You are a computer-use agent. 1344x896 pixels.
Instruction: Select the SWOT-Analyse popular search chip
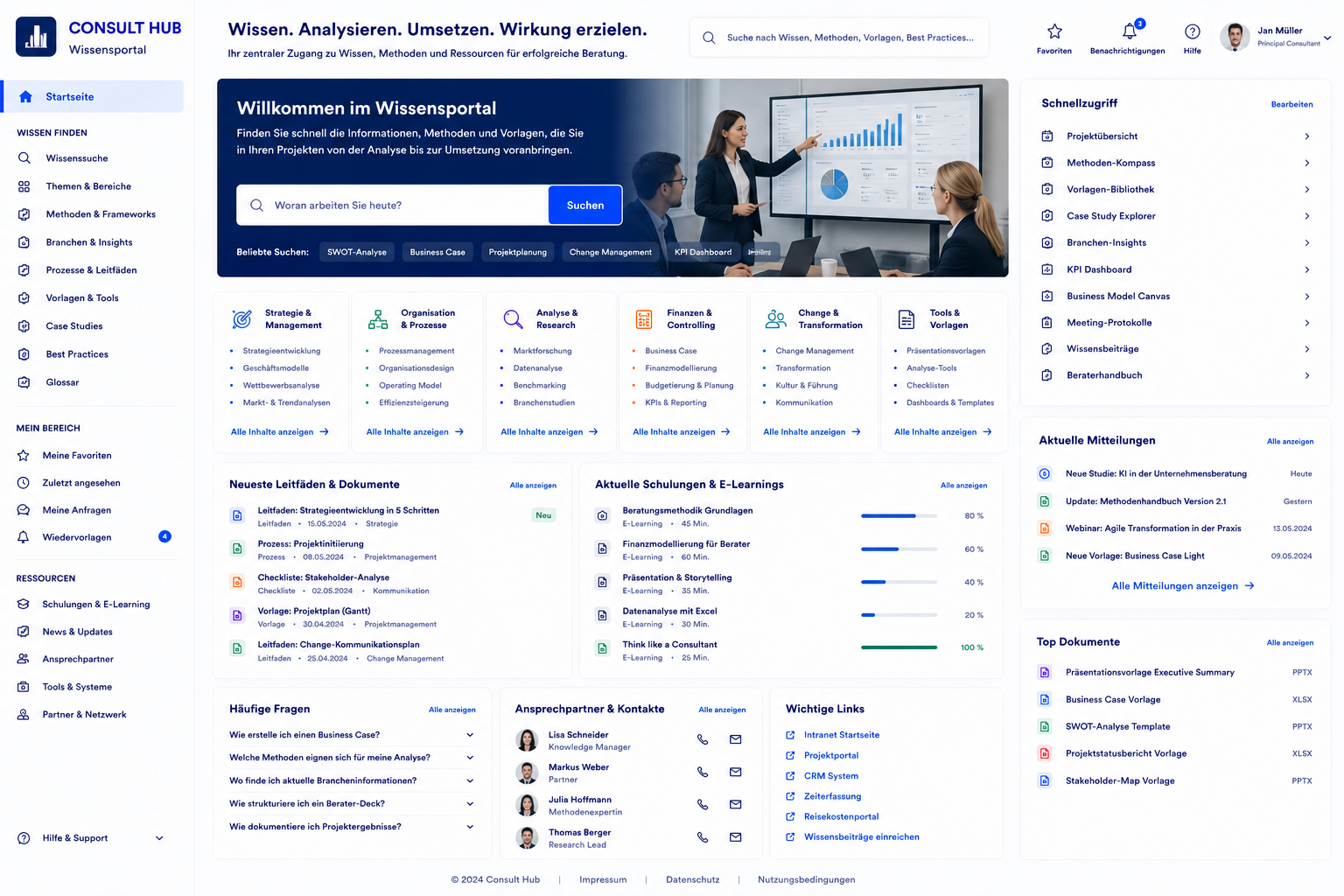357,252
